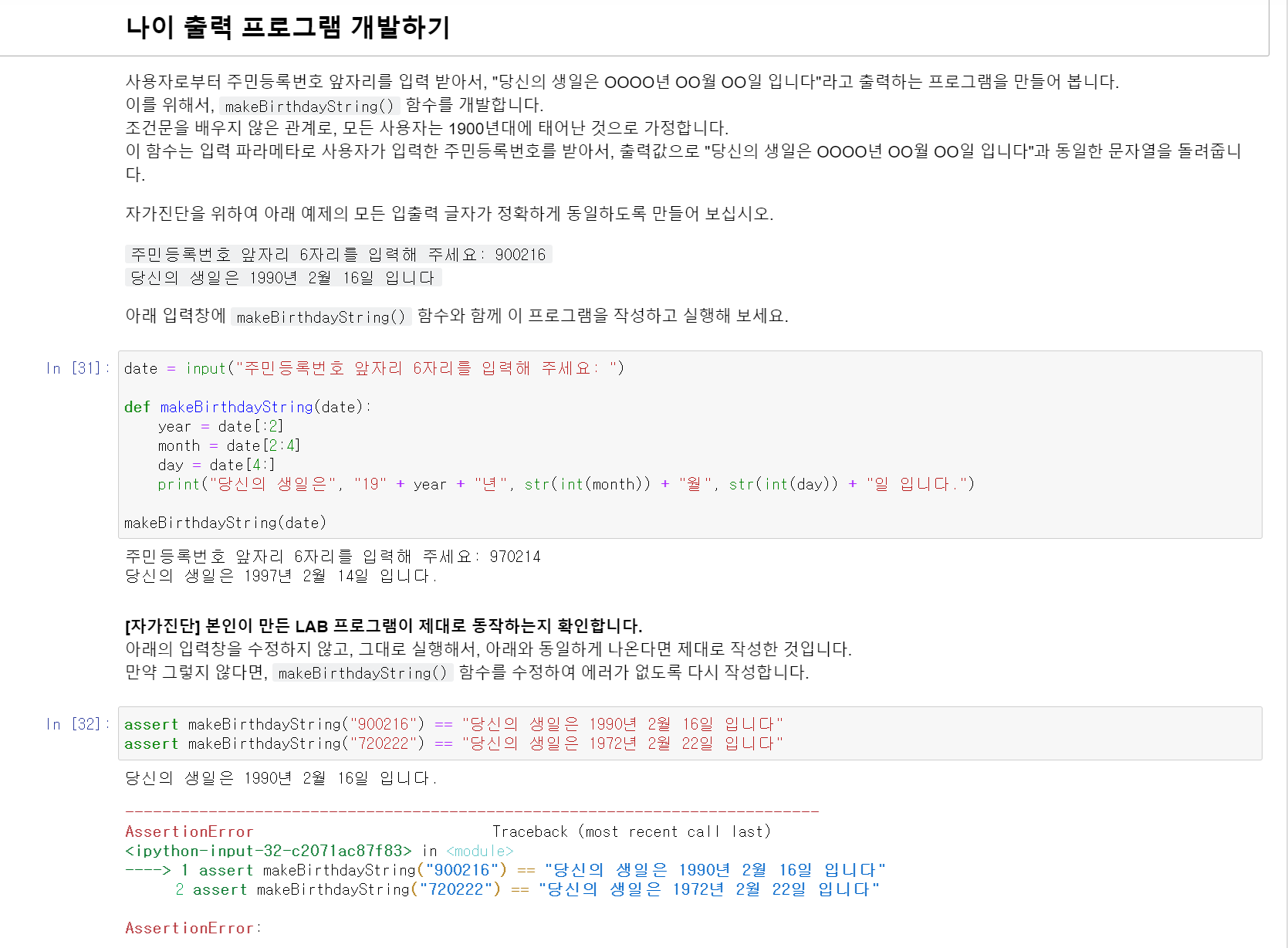The image size is (1288, 948).
Task: Click the 'makeBirthdayString(date)' call line in cell 31
Action: click(225, 523)
